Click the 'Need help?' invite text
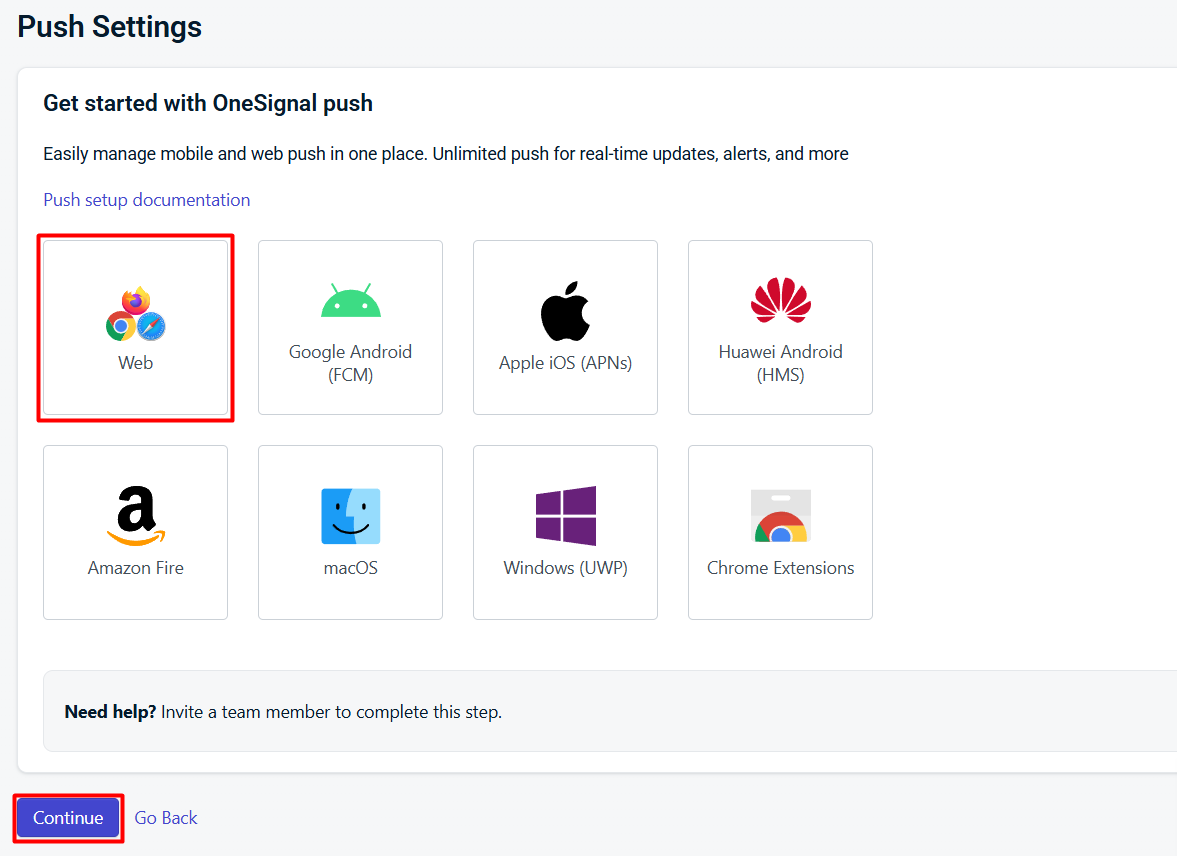The image size is (1177, 856). click(x=283, y=712)
